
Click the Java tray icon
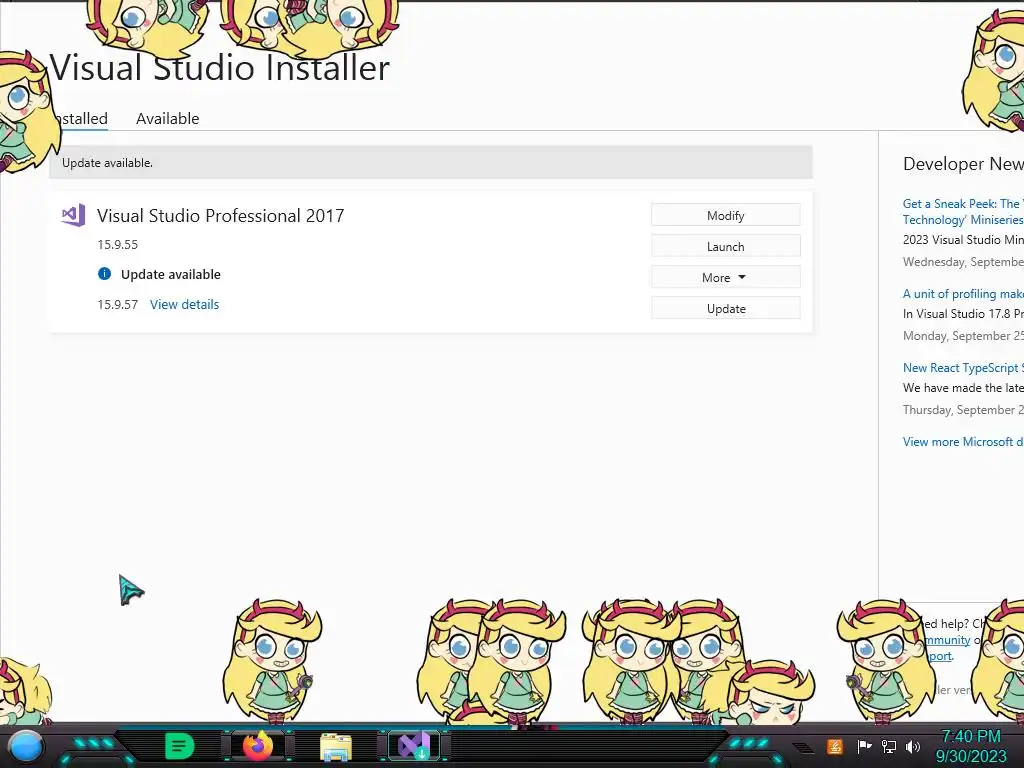pyautogui.click(x=835, y=746)
